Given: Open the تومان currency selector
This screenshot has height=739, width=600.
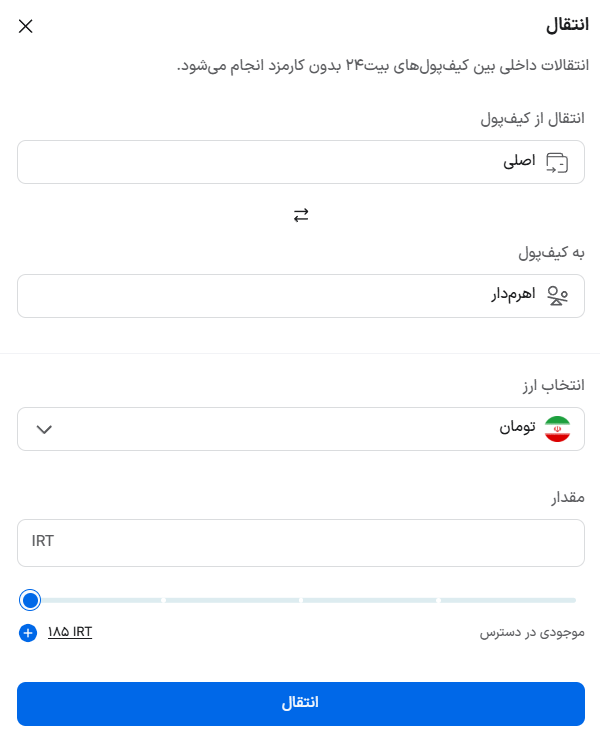Looking at the screenshot, I should 300,429.
